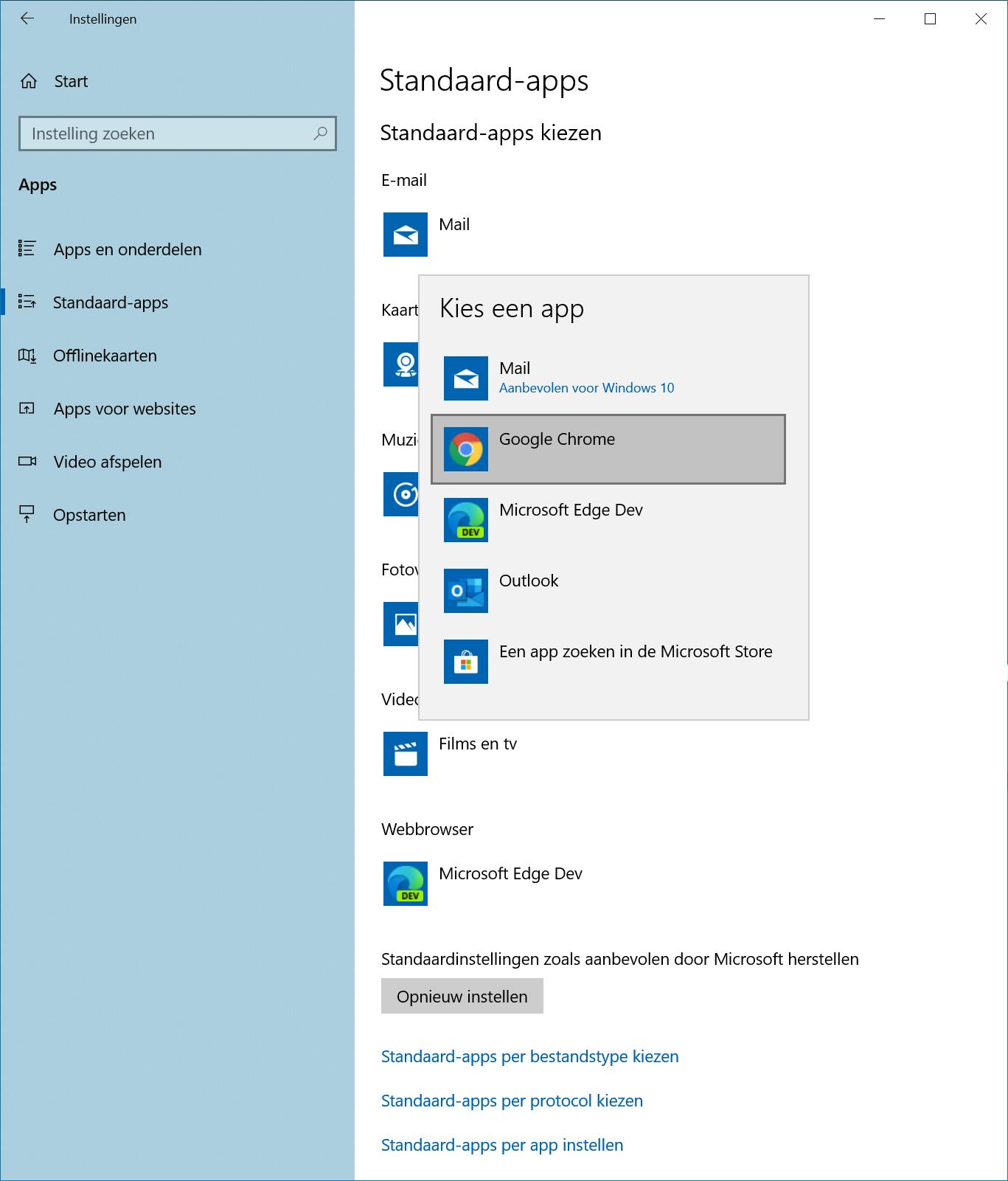Click the music player default app icon

[401, 494]
